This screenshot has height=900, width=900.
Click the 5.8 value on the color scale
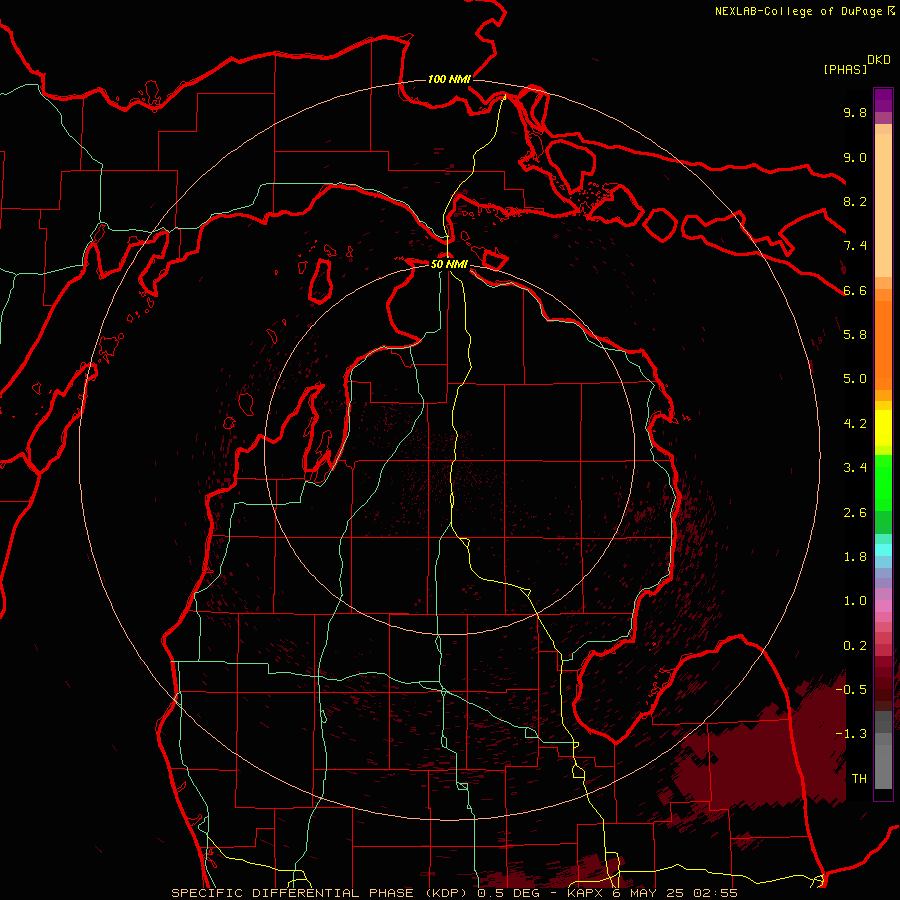tap(855, 335)
